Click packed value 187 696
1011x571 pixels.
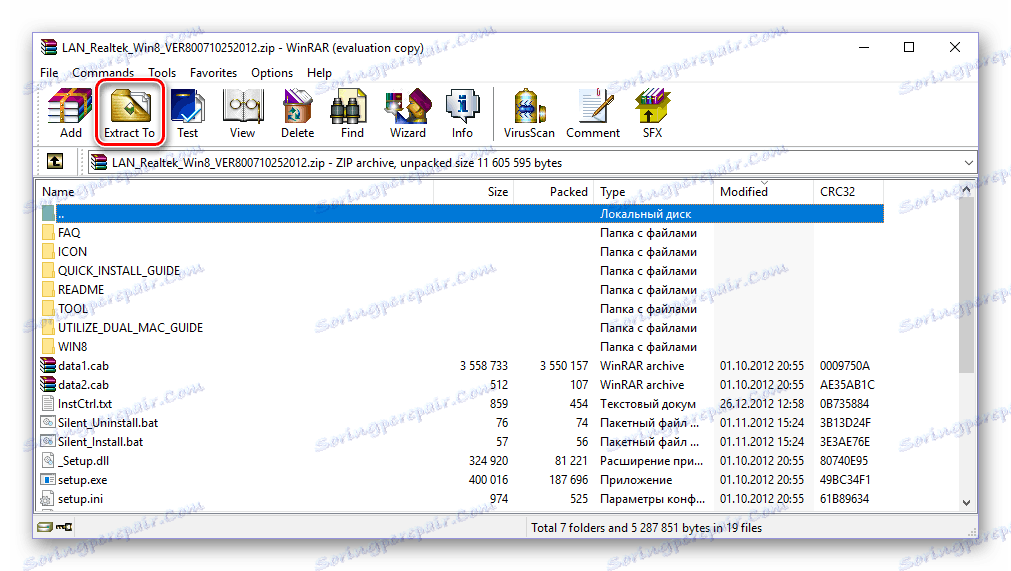[569, 479]
